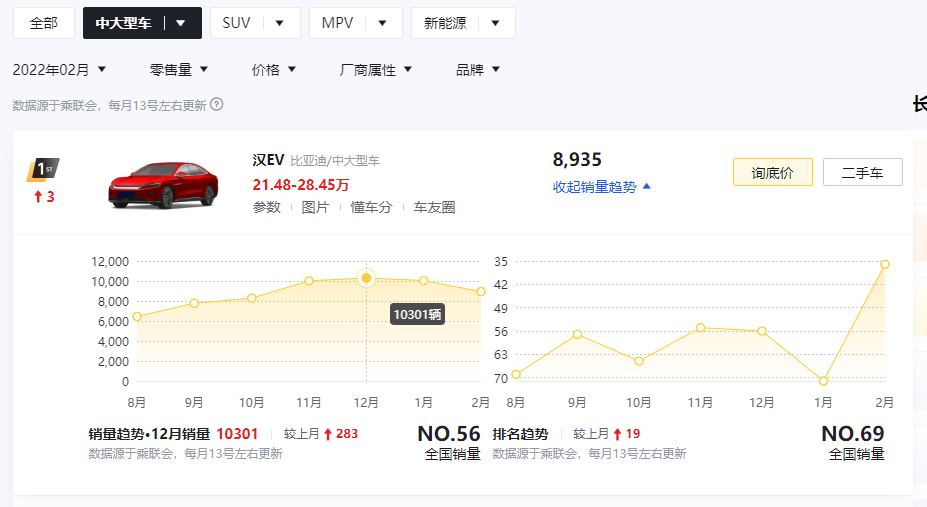Click the 1st rank badge icon

(43, 170)
